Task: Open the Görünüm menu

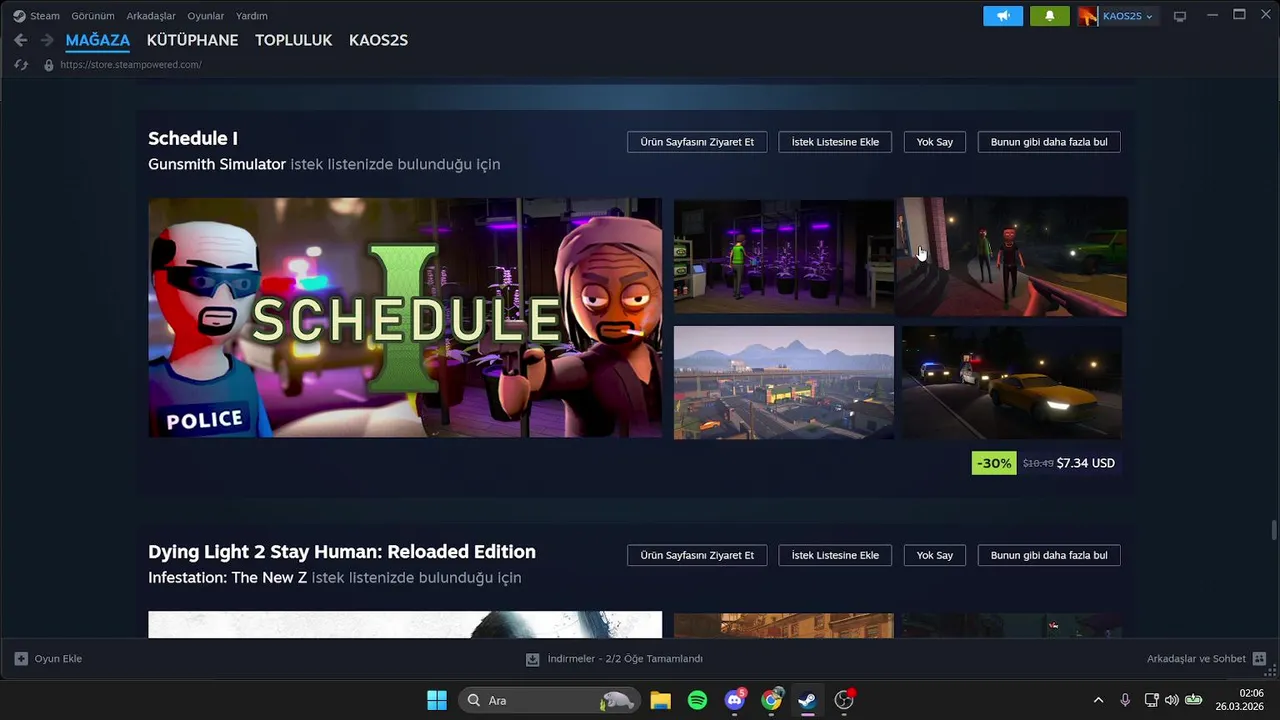Action: pyautogui.click(x=93, y=16)
